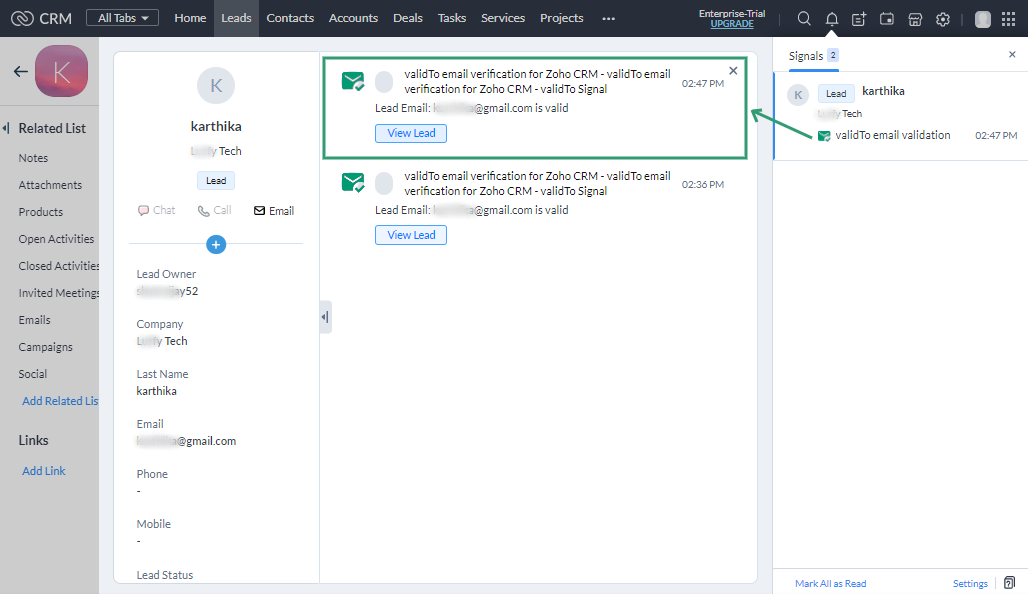
Task: Click the pink K lead avatar
Action: tap(61, 71)
